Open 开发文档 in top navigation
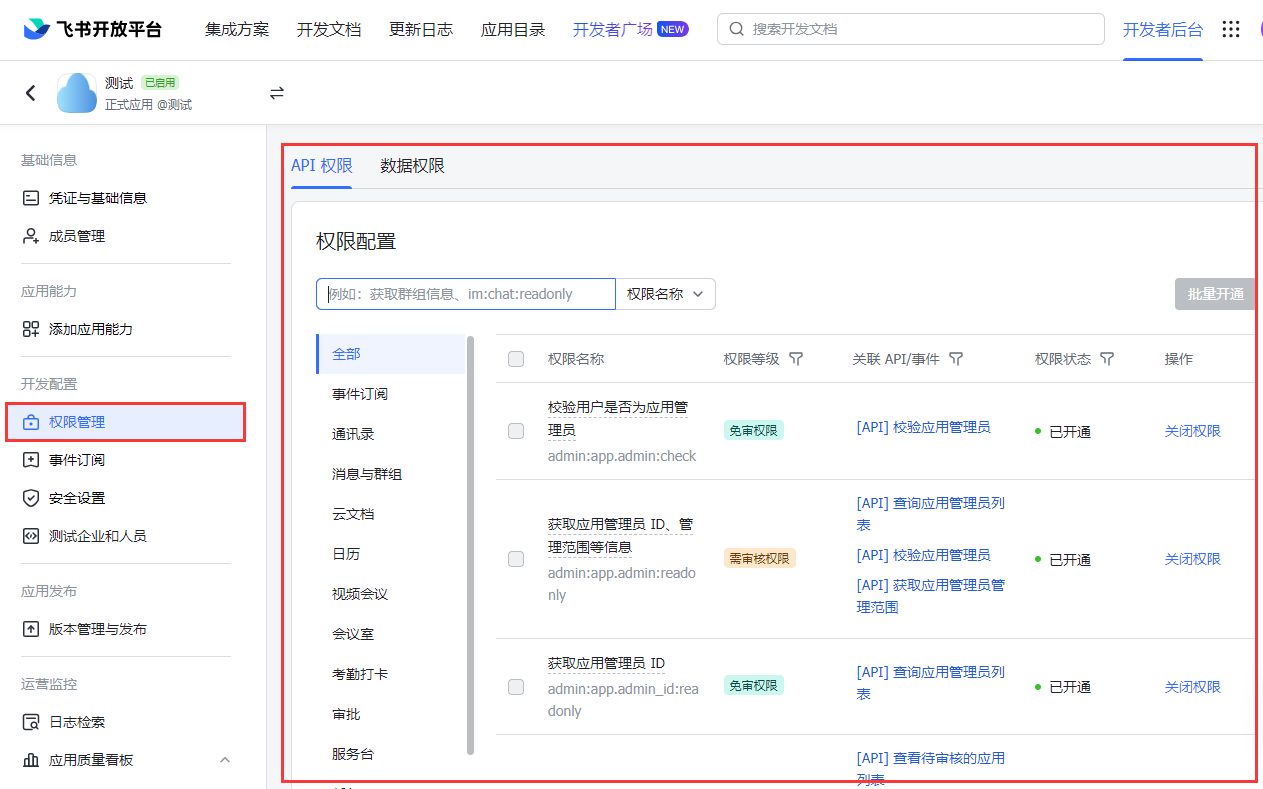The height and width of the screenshot is (789, 1263). coord(329,30)
